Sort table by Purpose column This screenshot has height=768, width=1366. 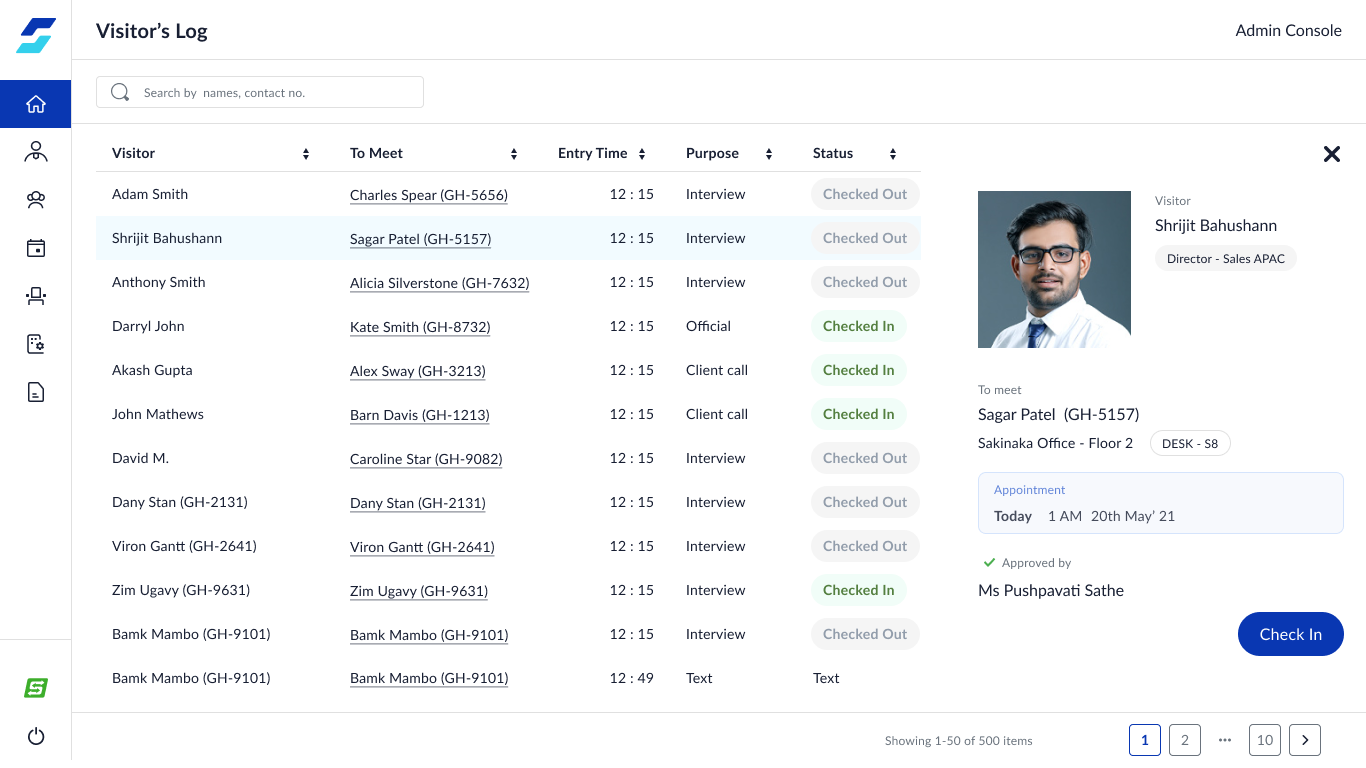tap(769, 154)
